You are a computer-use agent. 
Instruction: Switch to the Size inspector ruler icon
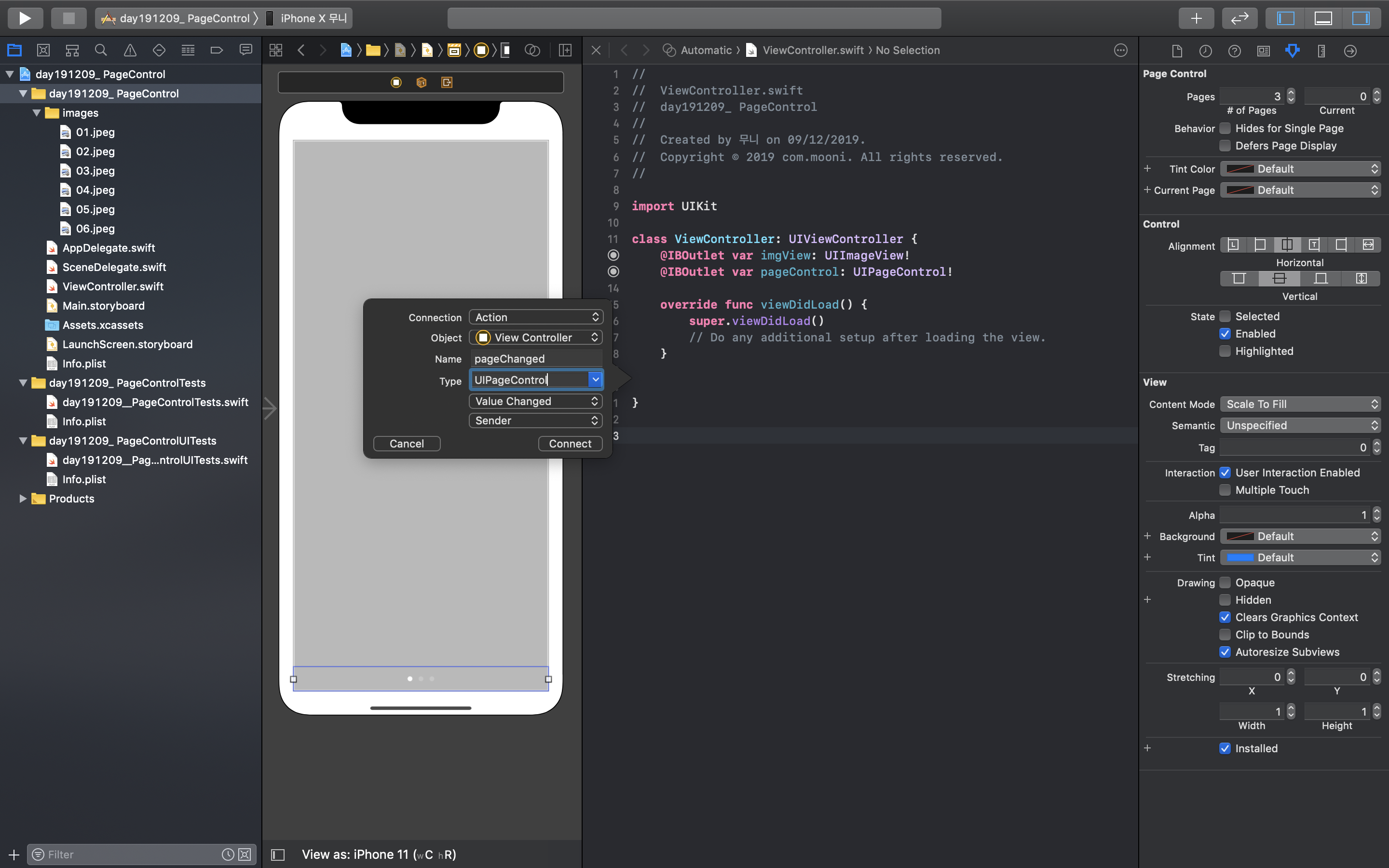1321,51
